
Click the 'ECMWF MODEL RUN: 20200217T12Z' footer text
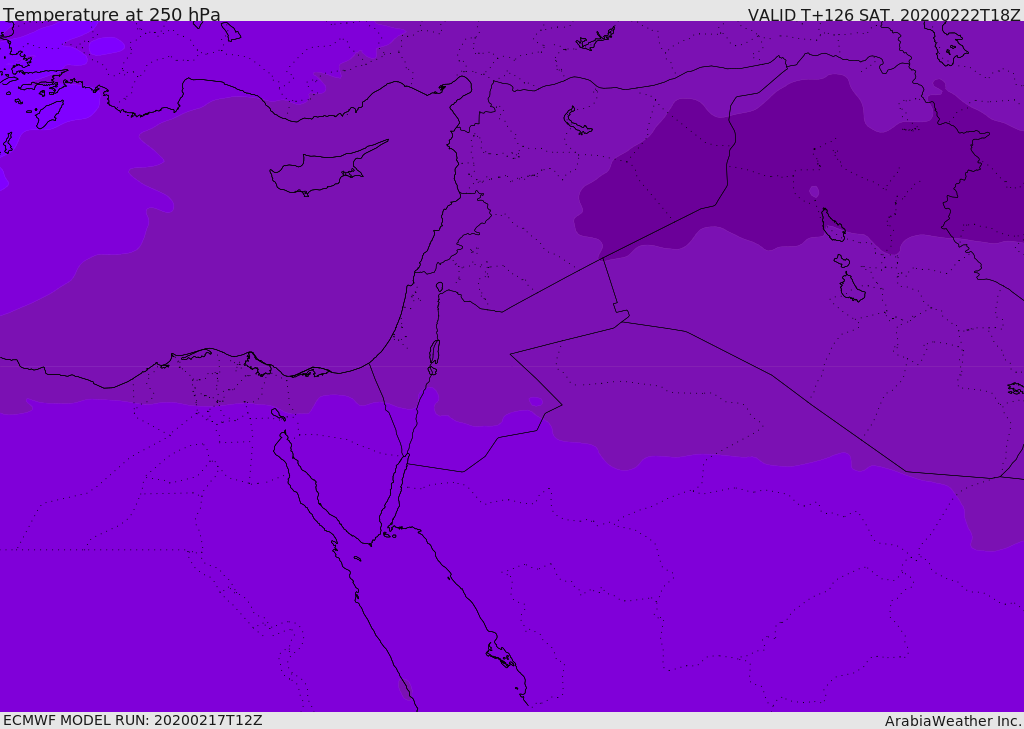click(x=133, y=721)
